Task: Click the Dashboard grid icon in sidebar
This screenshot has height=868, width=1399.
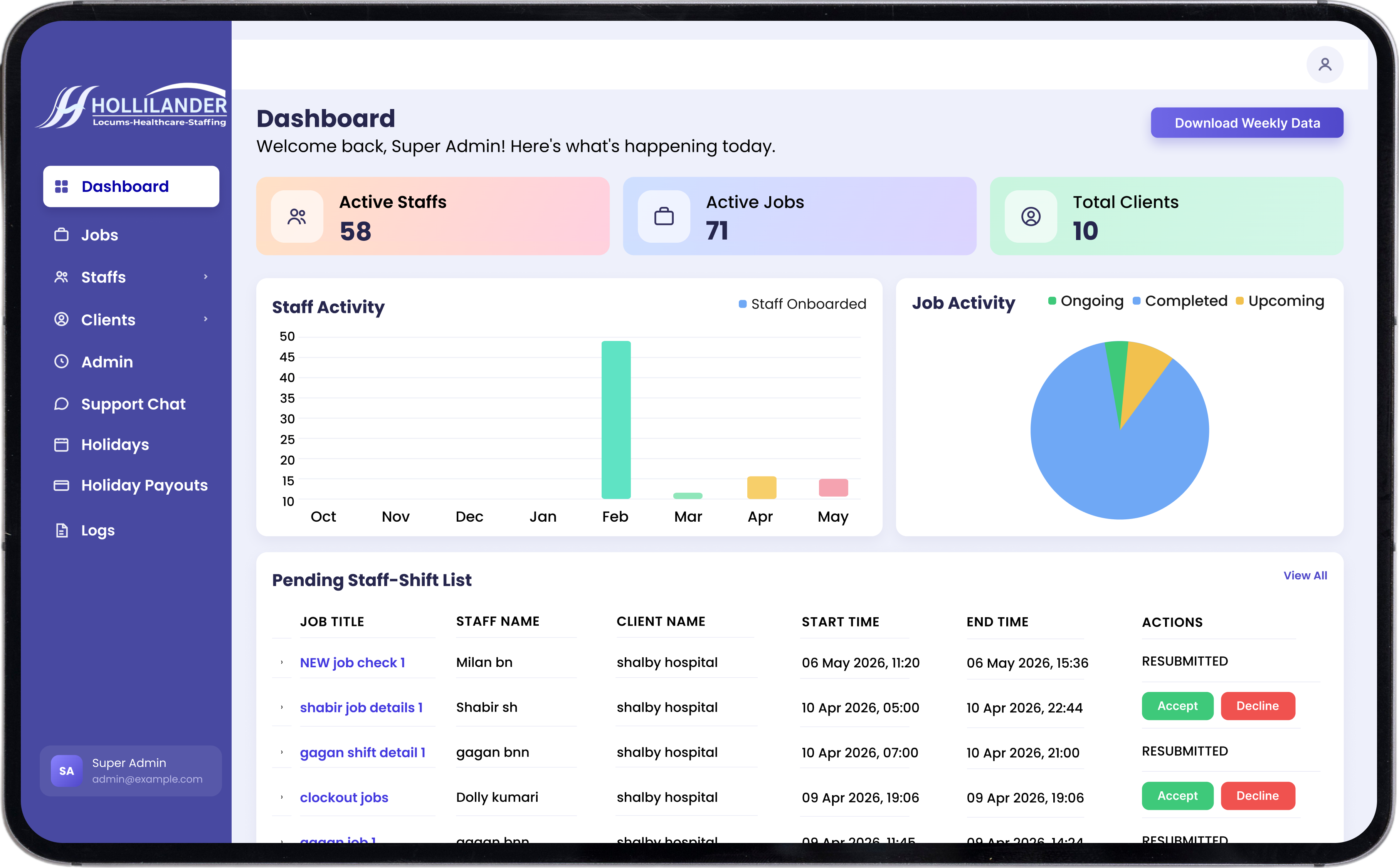Action: [x=61, y=186]
